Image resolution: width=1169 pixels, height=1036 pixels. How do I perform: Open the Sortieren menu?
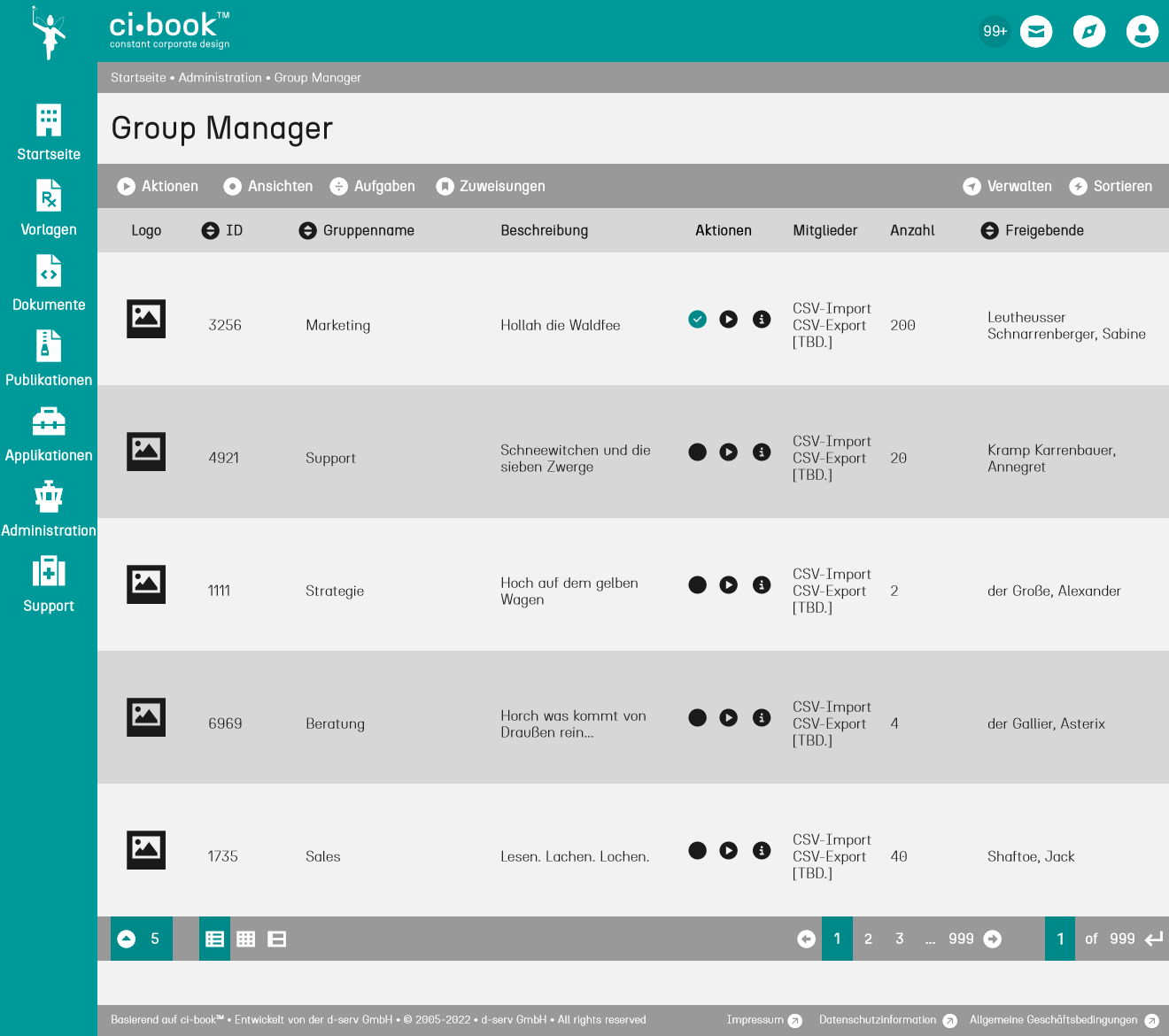[1111, 186]
